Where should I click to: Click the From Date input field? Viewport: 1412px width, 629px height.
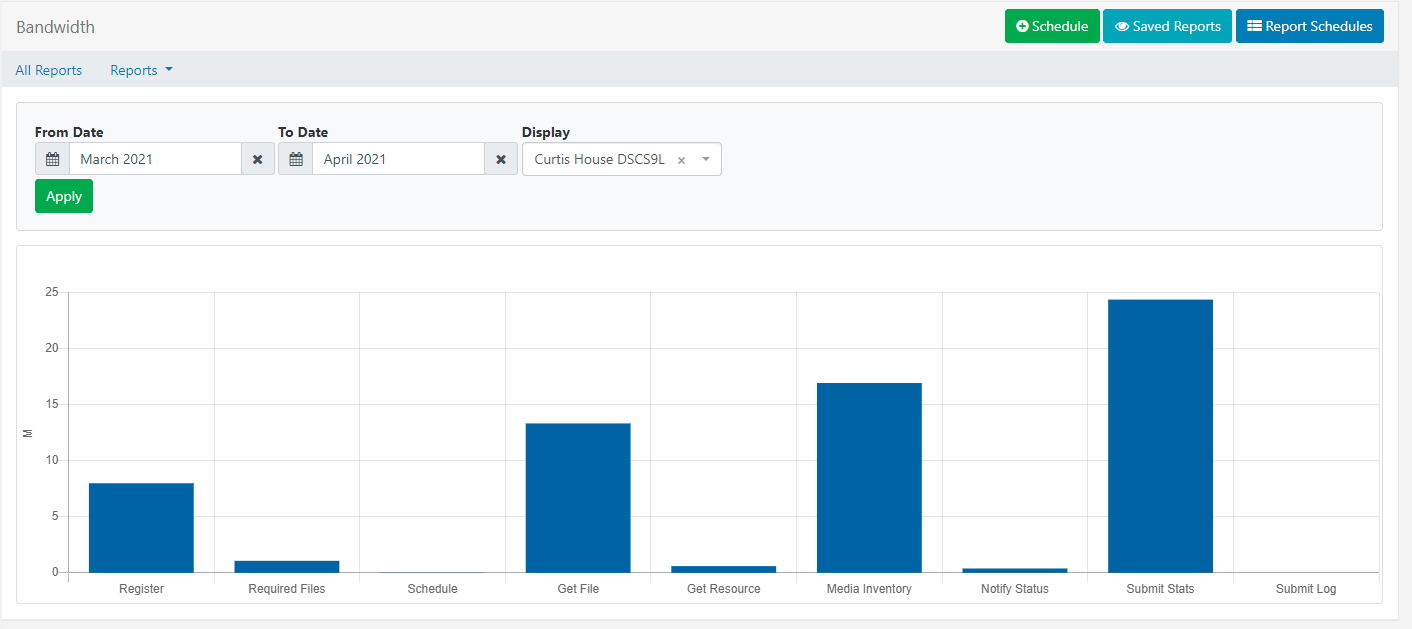tap(155, 158)
